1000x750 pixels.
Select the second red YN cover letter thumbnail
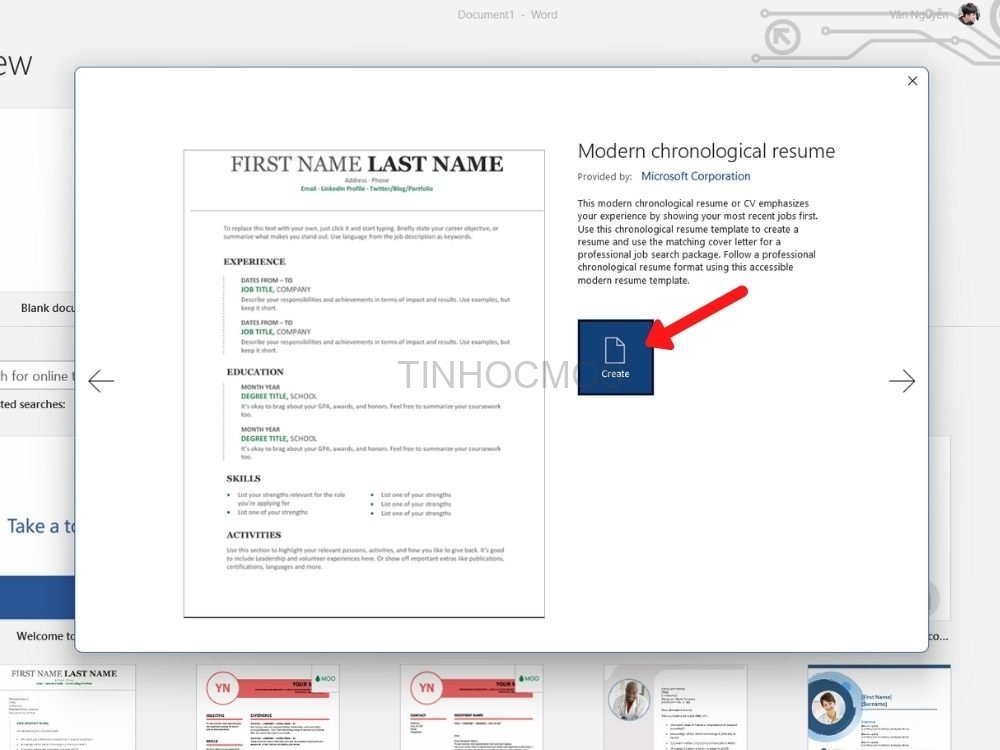[x=472, y=707]
